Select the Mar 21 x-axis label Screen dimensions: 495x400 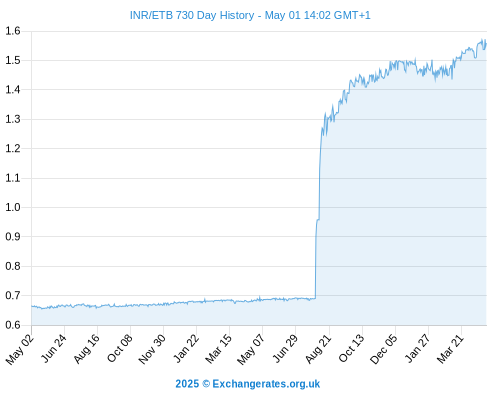(x=450, y=349)
